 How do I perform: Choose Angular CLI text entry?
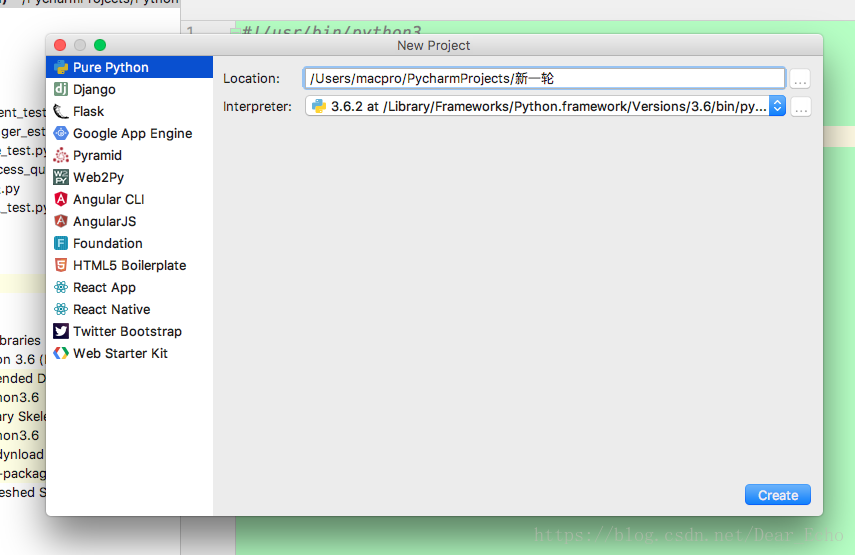109,200
